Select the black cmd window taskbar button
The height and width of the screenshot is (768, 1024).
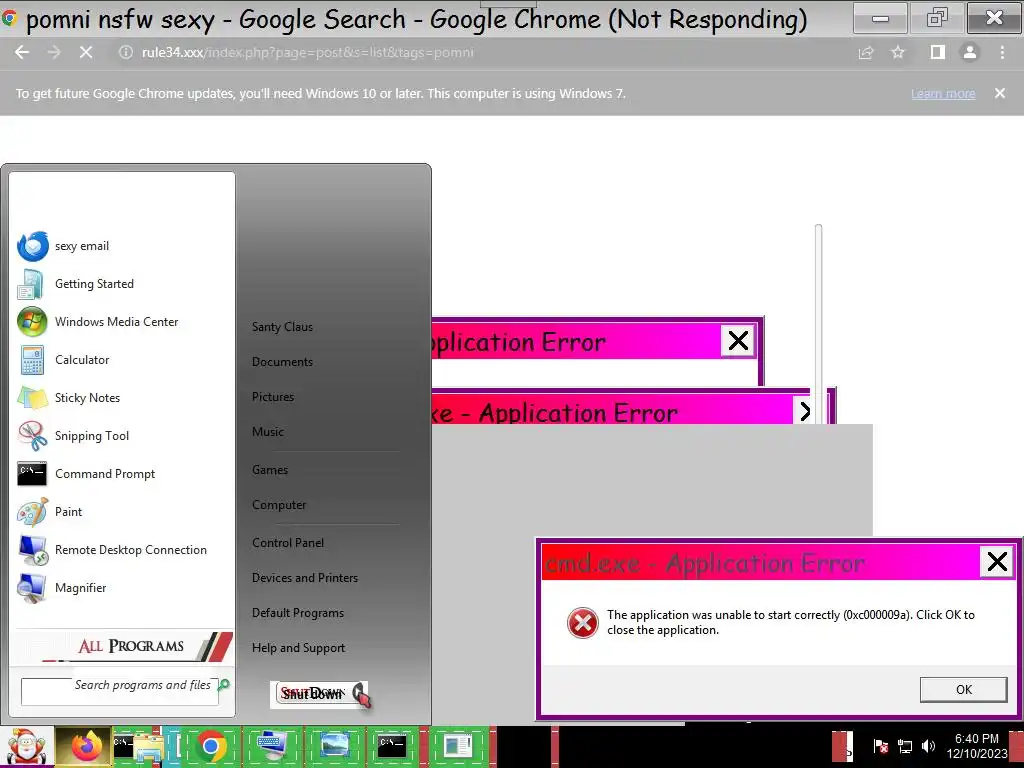click(392, 746)
